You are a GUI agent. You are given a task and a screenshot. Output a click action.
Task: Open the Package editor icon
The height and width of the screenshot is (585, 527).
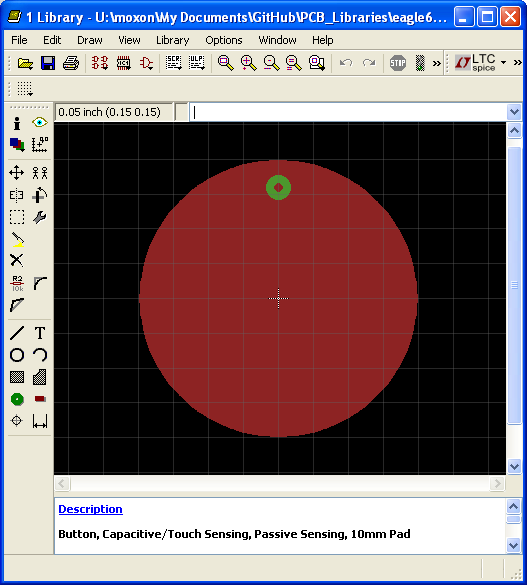click(123, 63)
